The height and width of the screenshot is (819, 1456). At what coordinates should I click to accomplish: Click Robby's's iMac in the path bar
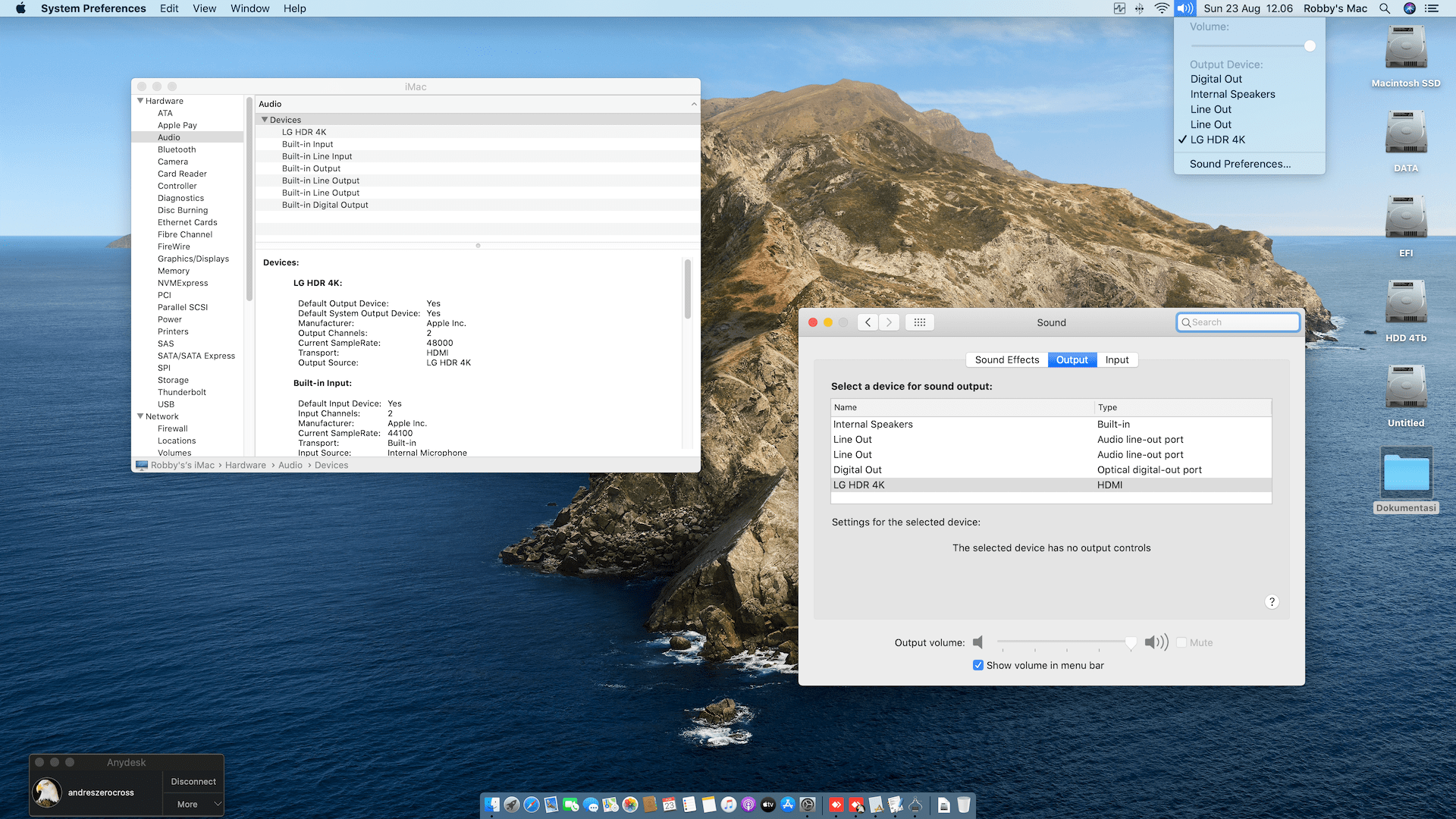coord(182,466)
